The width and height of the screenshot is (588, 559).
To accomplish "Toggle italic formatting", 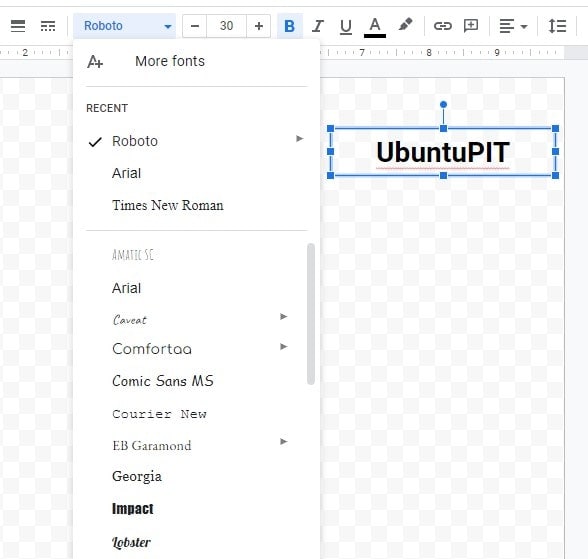I will (318, 26).
